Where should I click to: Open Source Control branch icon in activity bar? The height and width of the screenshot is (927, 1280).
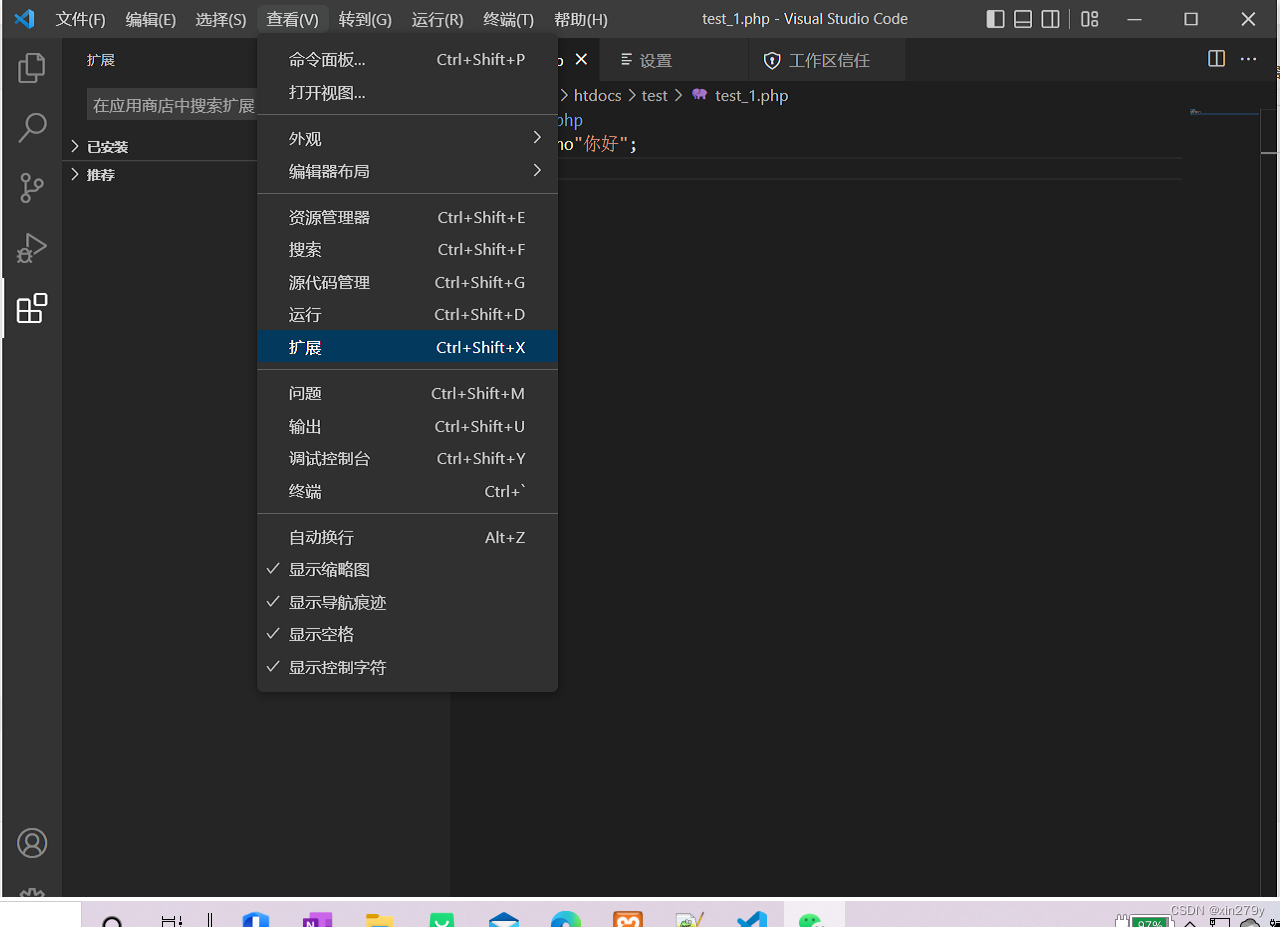32,188
